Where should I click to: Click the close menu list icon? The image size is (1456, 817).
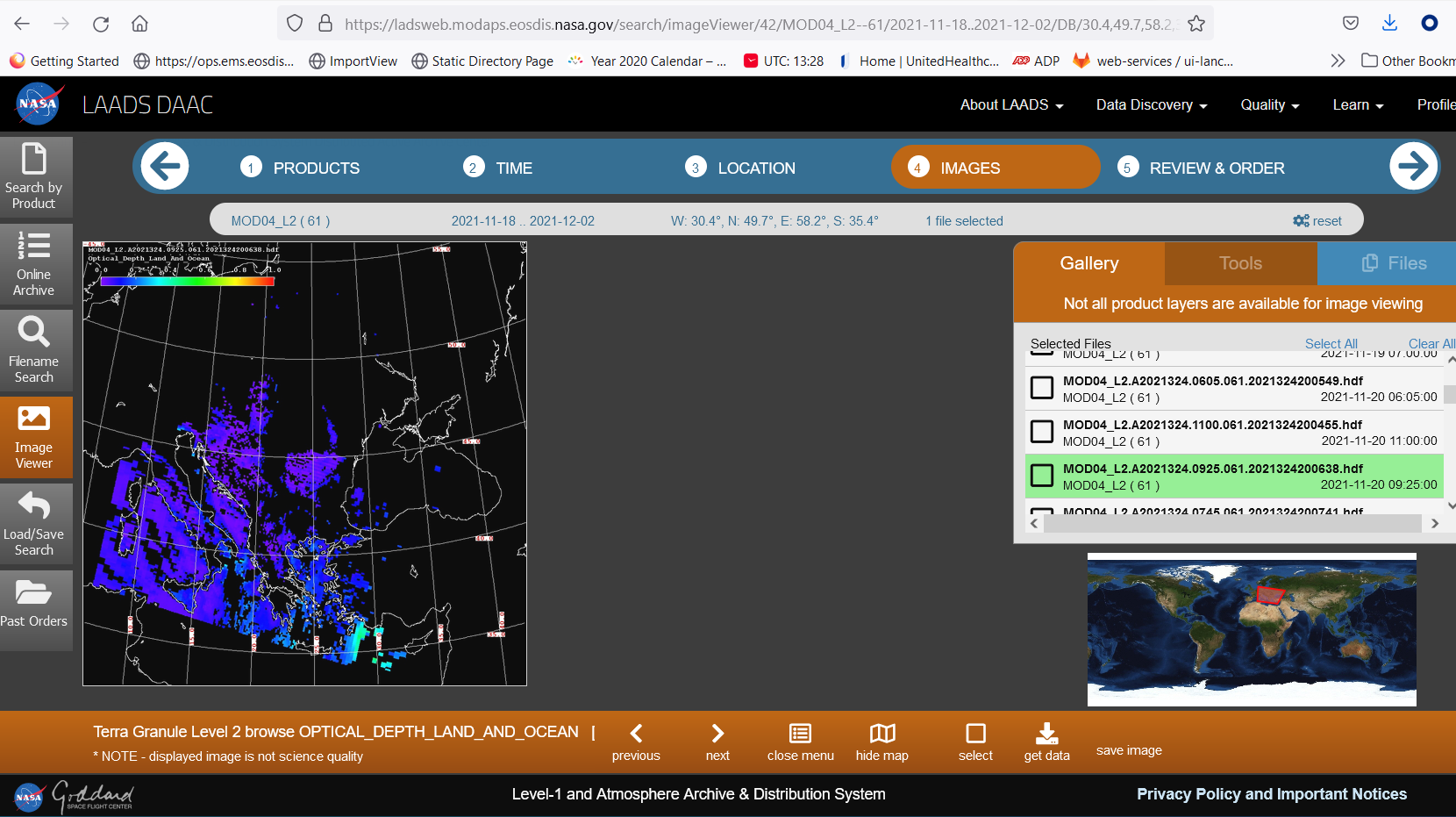coord(800,734)
